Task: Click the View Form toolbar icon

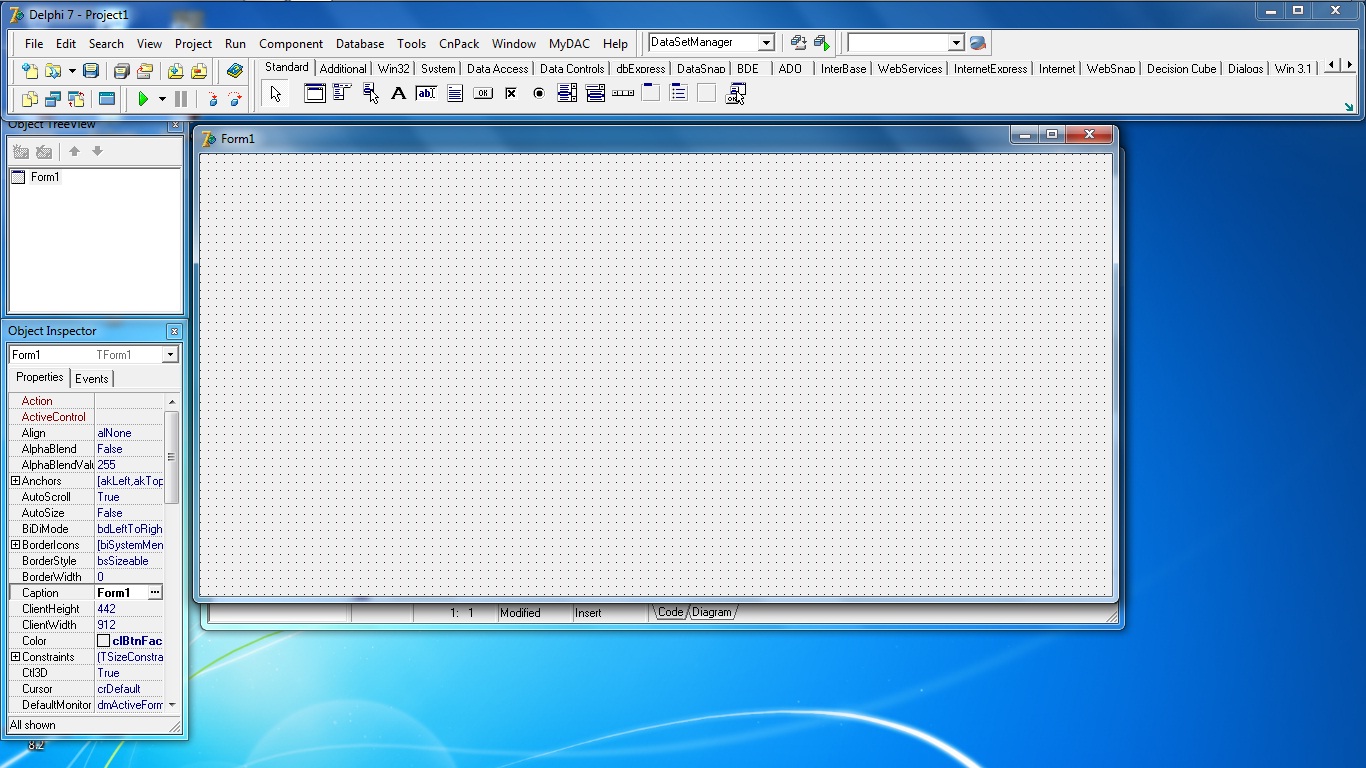Action: click(53, 99)
